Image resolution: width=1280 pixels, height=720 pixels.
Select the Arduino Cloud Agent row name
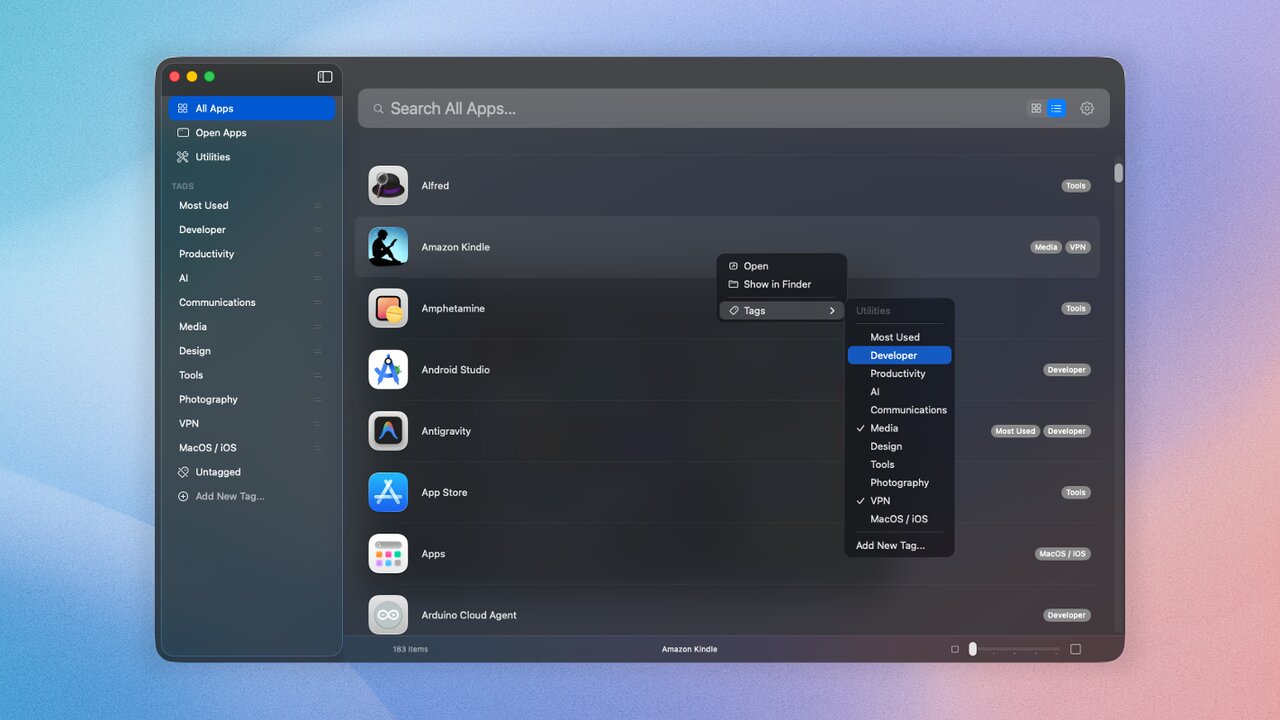469,615
